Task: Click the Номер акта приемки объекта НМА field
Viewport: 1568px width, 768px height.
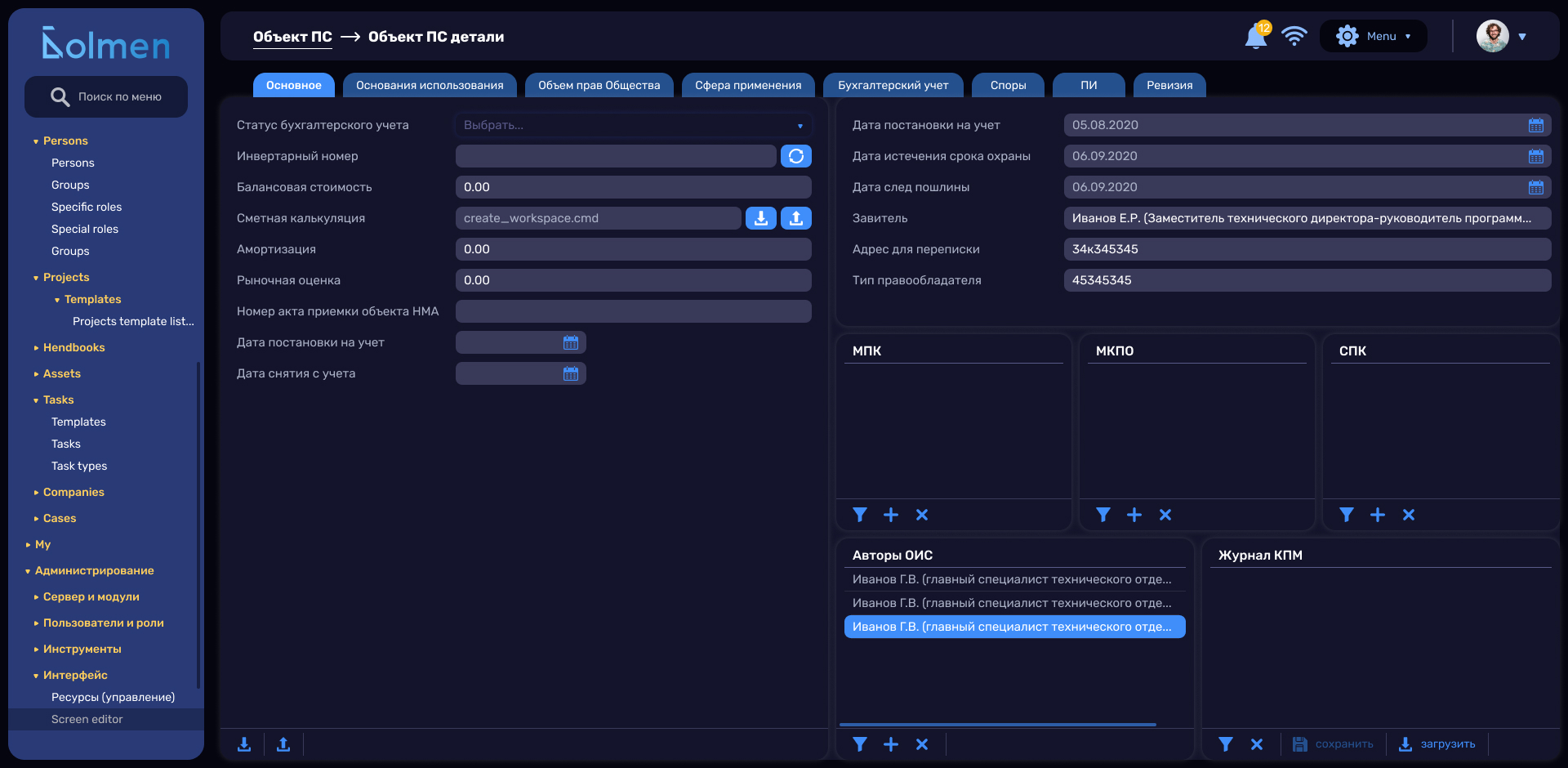Action: 634,311
